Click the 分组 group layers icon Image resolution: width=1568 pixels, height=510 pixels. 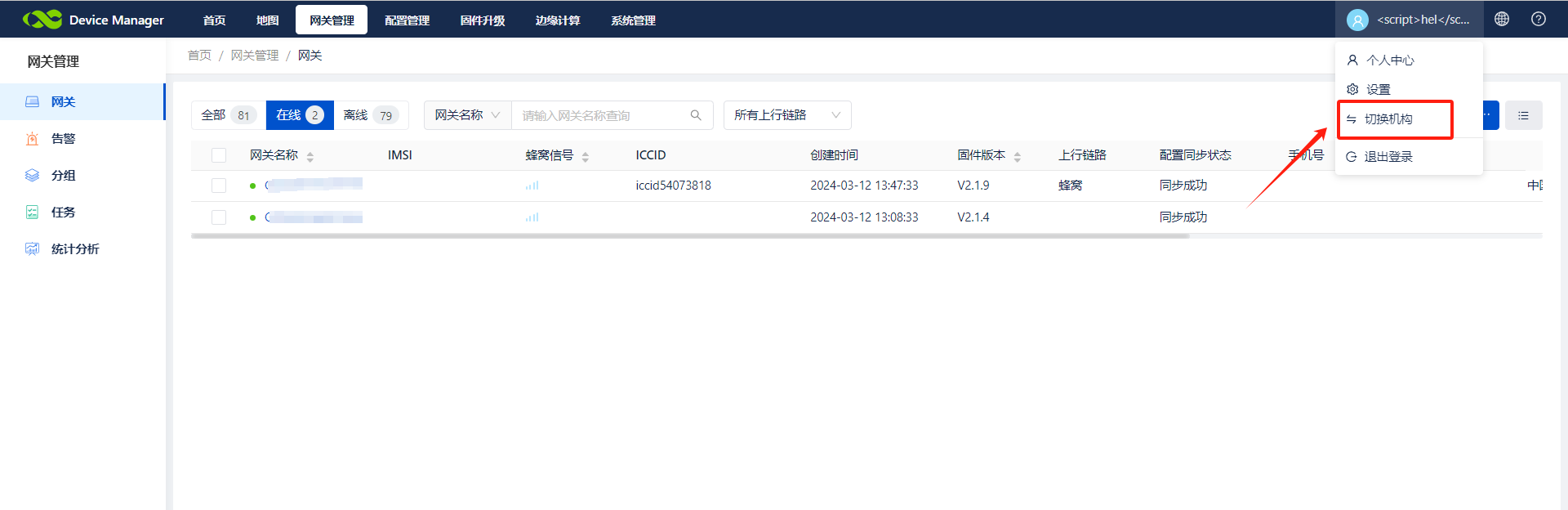click(x=33, y=175)
